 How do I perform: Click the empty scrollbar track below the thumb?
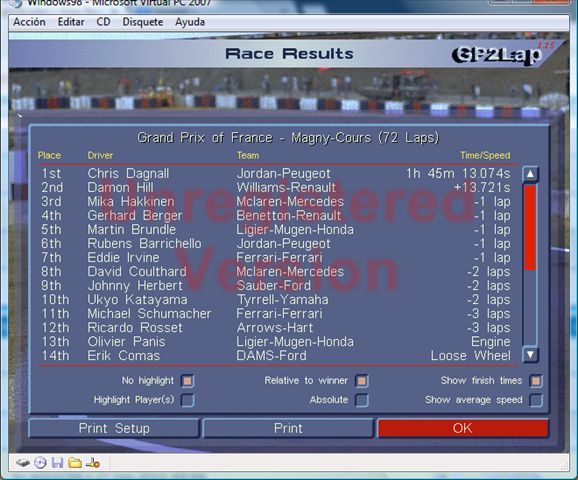click(530, 308)
